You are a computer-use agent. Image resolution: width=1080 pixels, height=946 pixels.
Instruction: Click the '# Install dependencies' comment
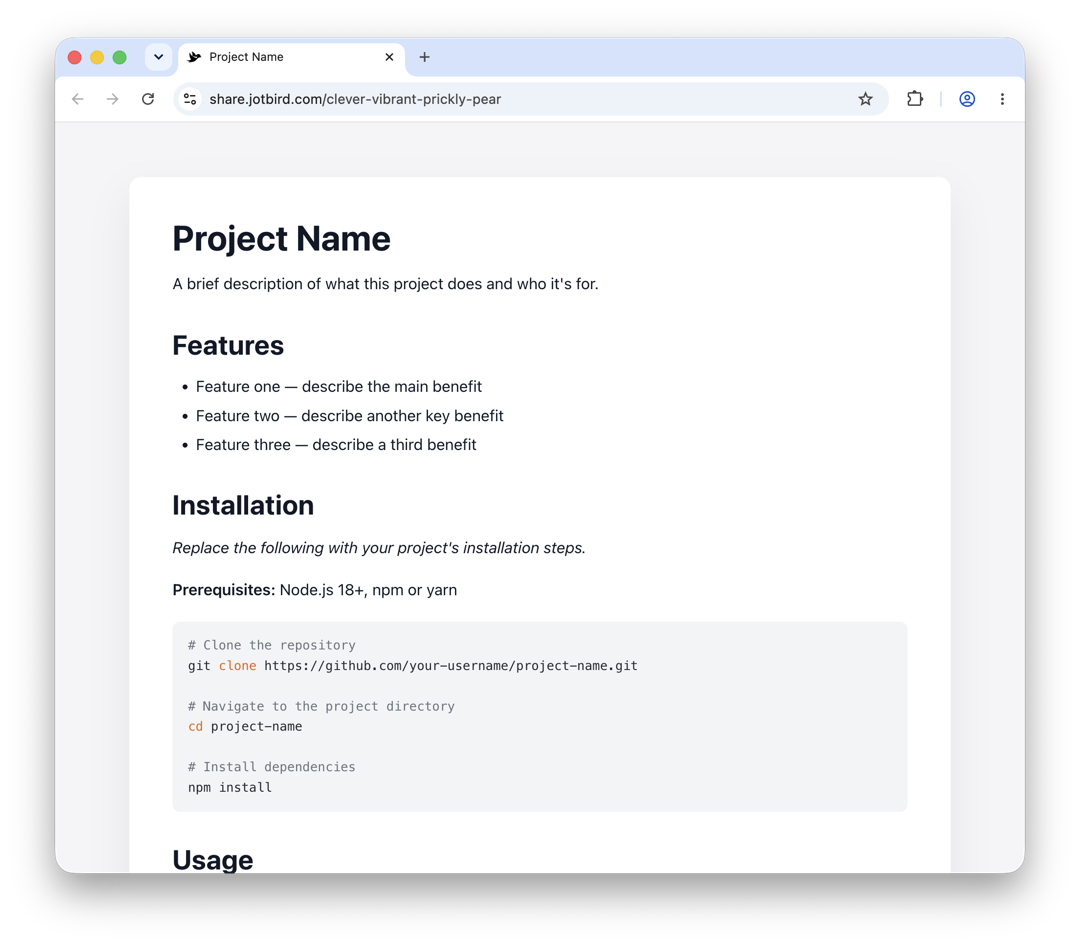(271, 767)
